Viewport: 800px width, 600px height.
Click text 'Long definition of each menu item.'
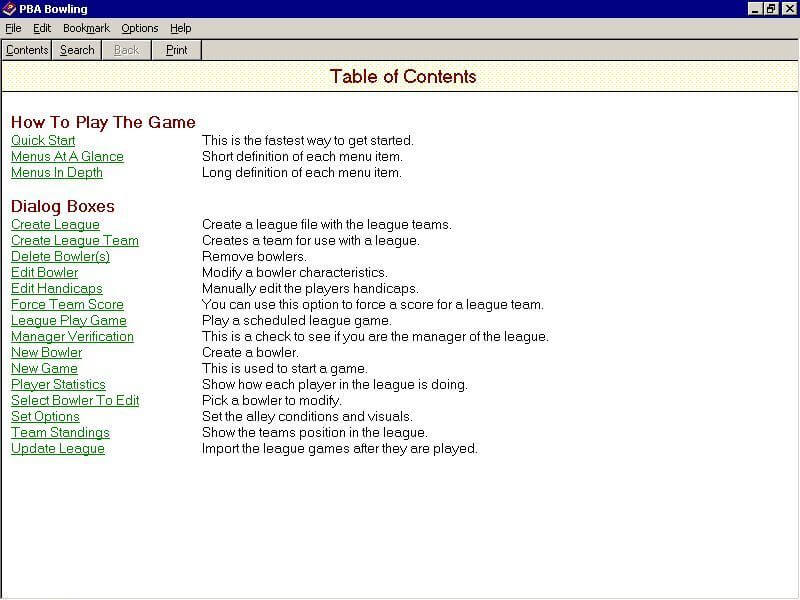[x=302, y=173]
